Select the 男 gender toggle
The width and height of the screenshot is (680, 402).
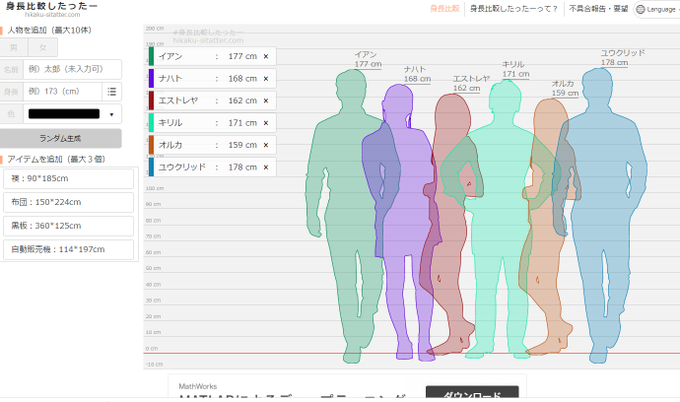pyautogui.click(x=14, y=47)
